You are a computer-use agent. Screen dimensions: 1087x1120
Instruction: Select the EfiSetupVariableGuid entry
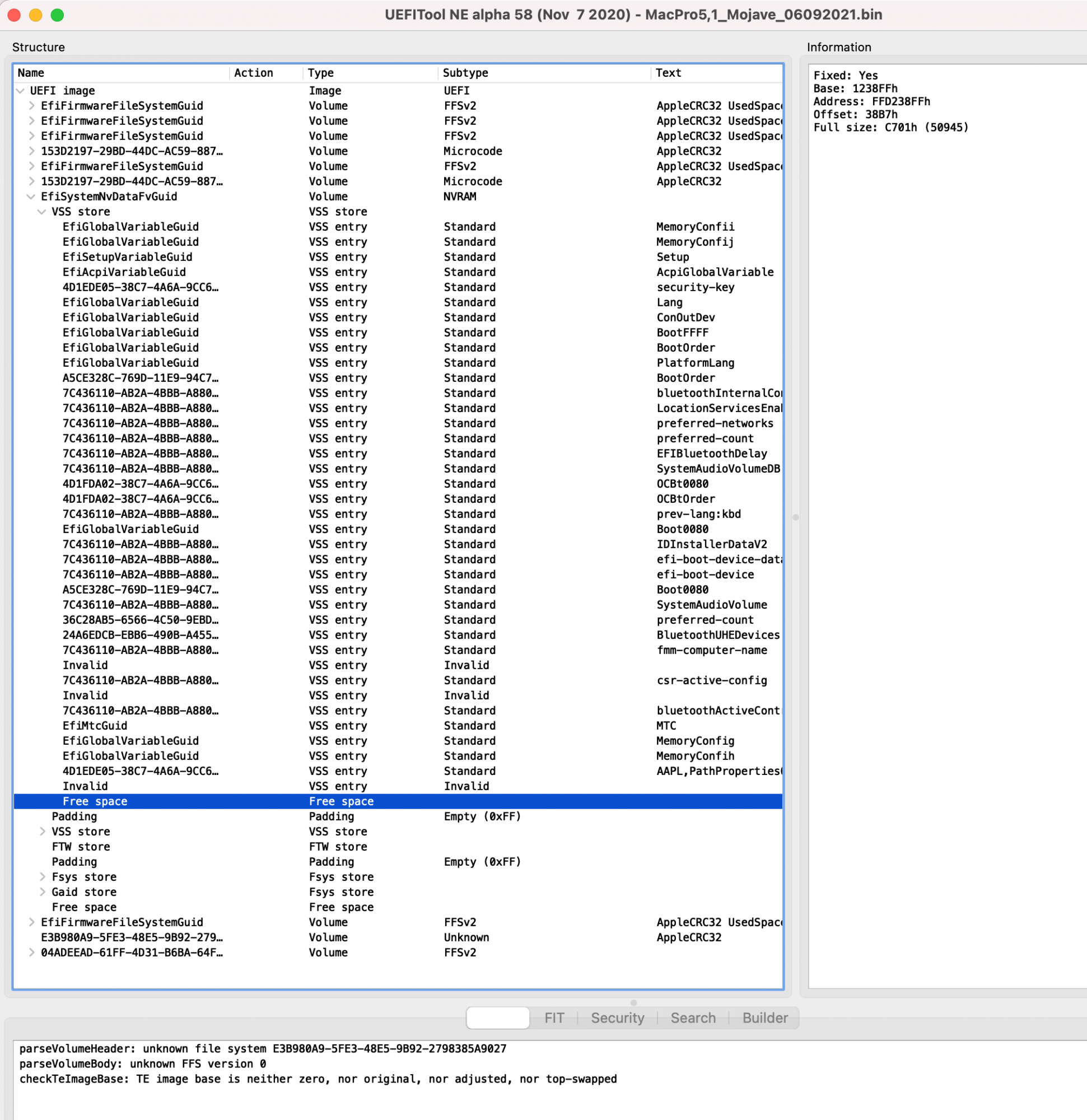pos(127,257)
